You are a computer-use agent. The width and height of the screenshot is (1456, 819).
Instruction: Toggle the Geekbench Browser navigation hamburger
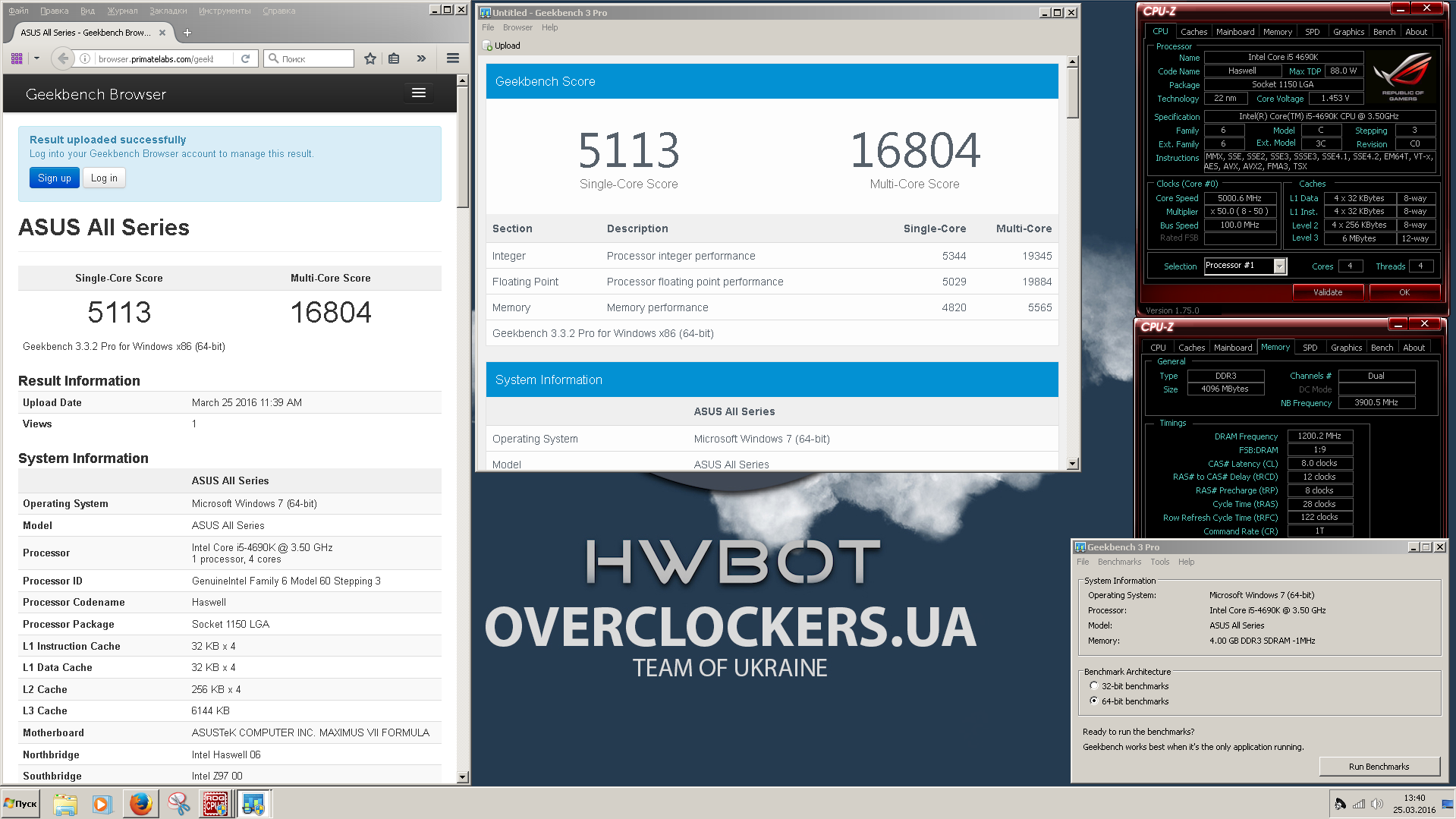pyautogui.click(x=418, y=93)
